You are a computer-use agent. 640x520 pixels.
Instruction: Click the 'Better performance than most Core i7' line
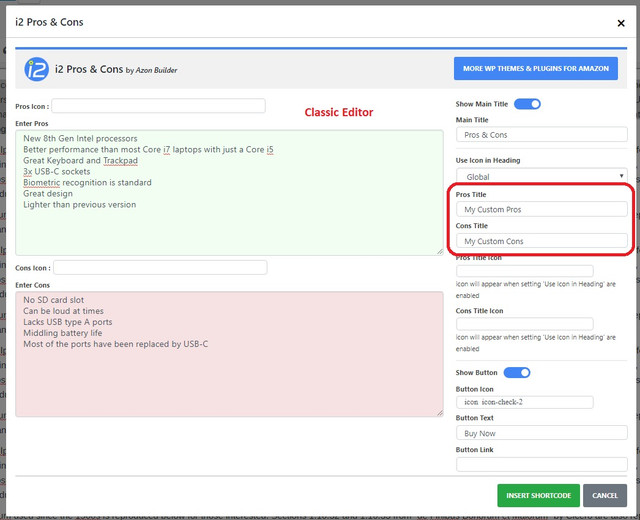click(x=148, y=149)
